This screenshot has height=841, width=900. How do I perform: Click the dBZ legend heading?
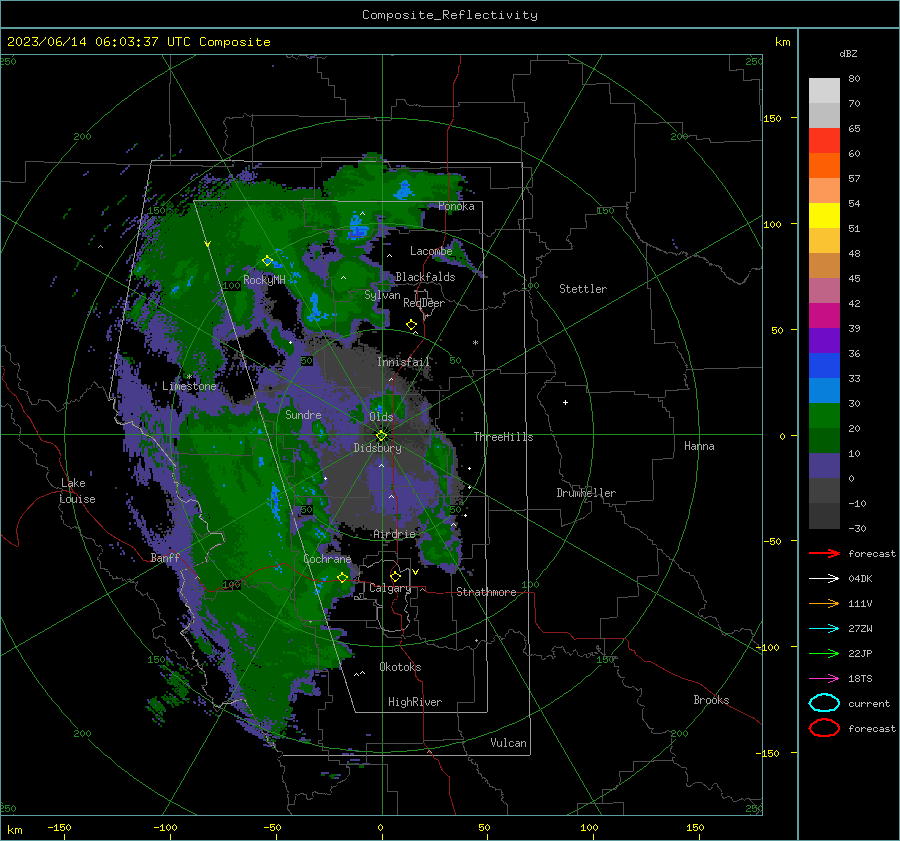click(x=848, y=54)
